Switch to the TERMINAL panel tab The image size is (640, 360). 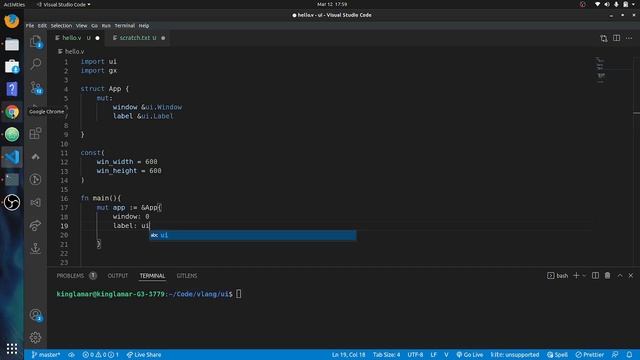[x=152, y=276]
